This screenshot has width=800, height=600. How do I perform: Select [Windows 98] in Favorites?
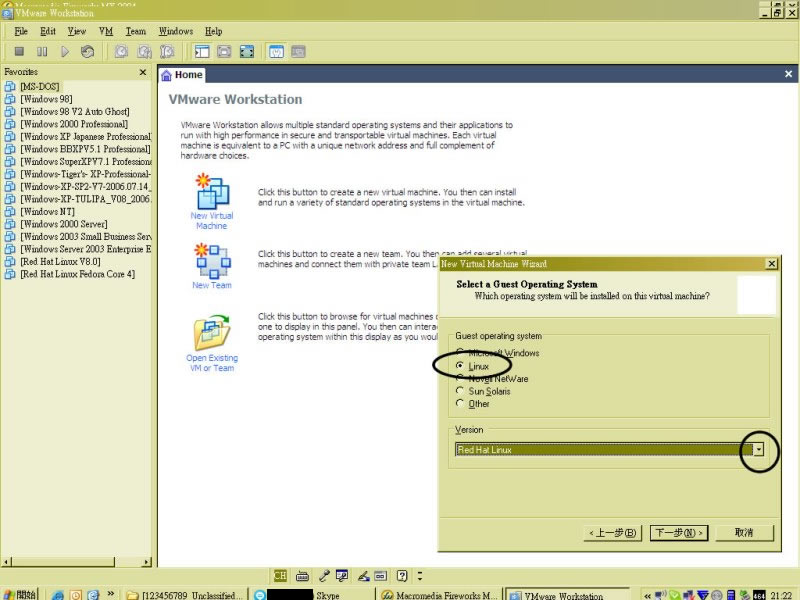46,99
